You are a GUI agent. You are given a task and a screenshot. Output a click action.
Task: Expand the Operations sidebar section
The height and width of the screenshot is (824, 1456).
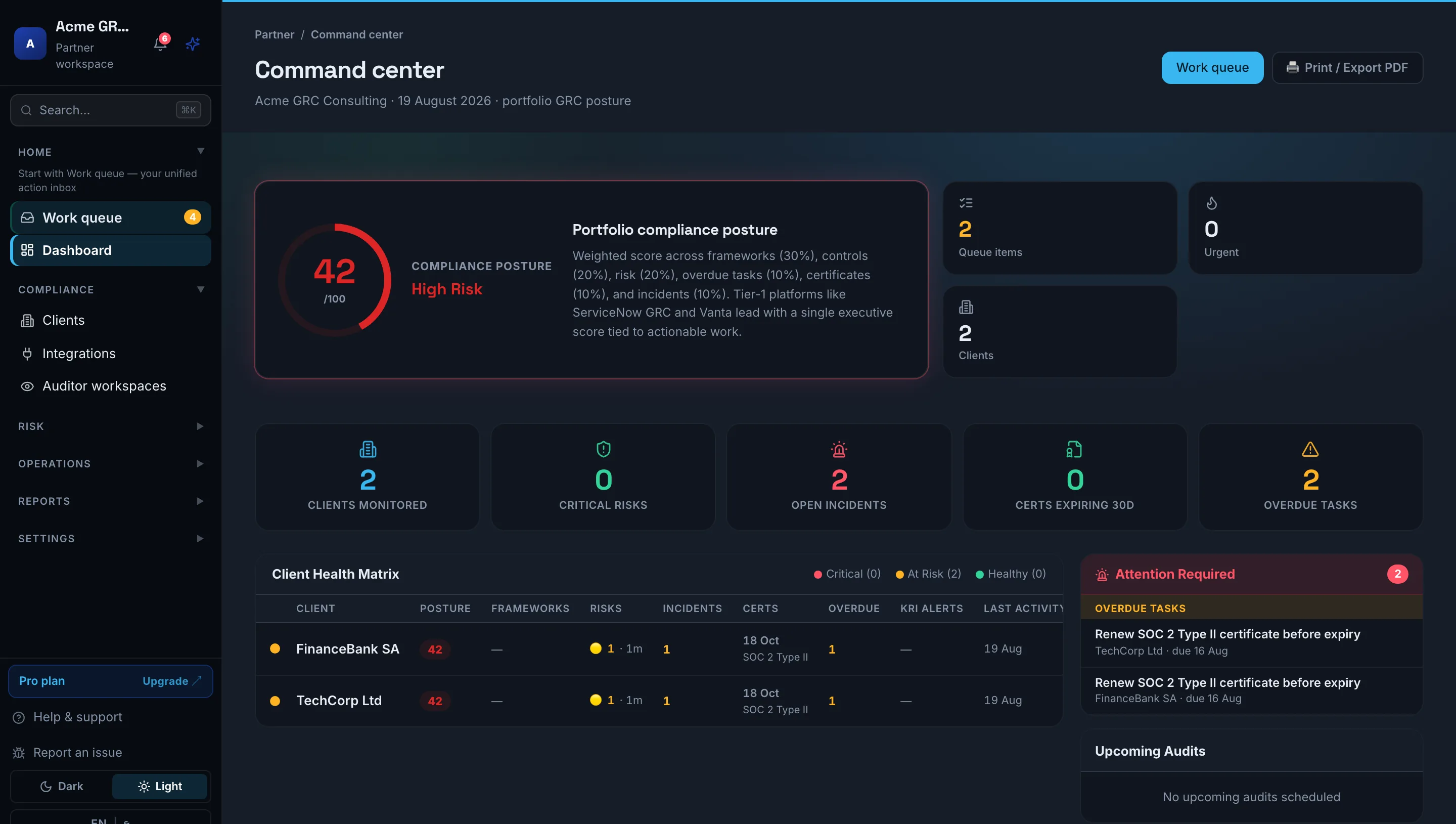(110, 463)
